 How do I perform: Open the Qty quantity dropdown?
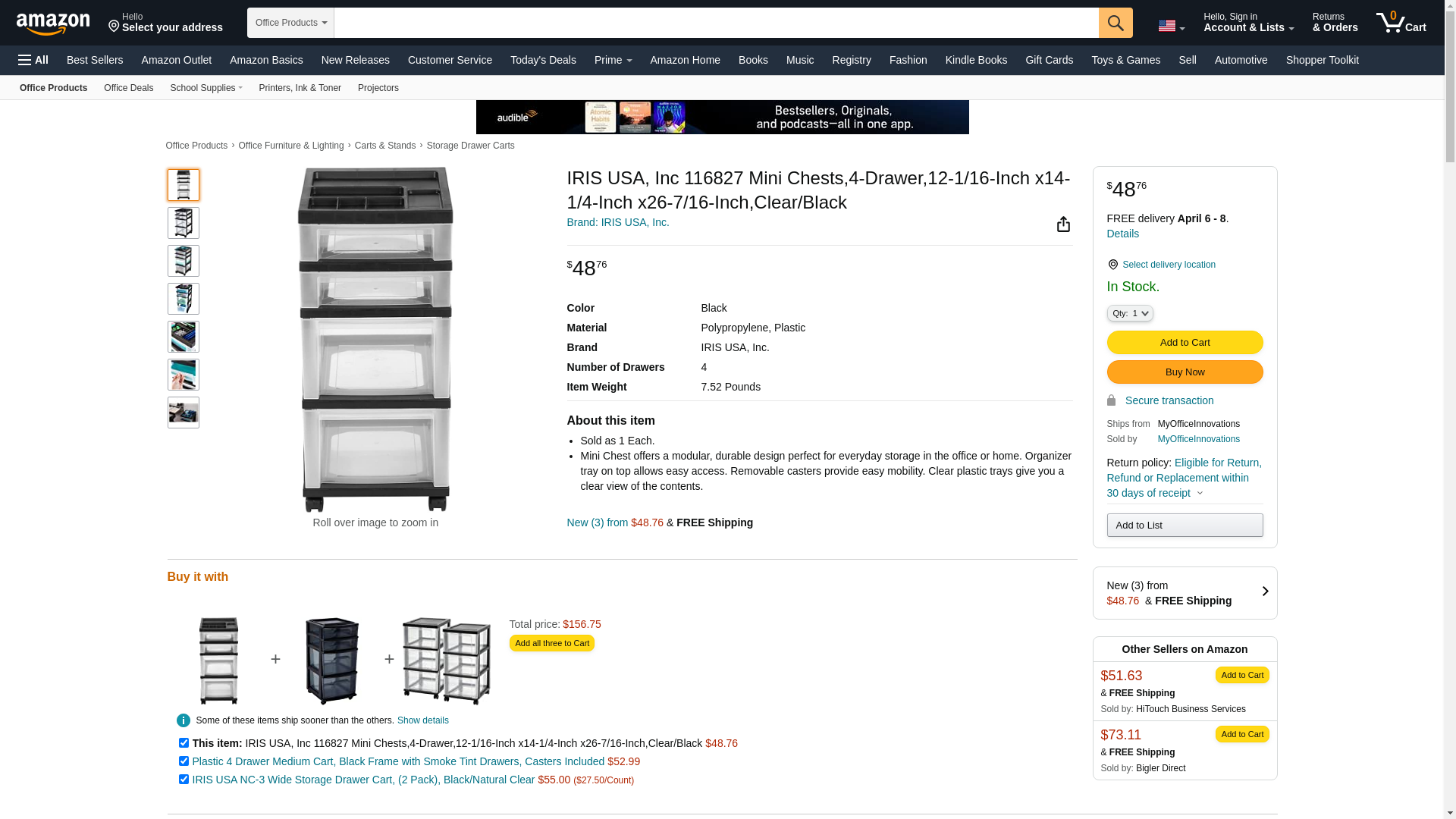[x=1129, y=313]
